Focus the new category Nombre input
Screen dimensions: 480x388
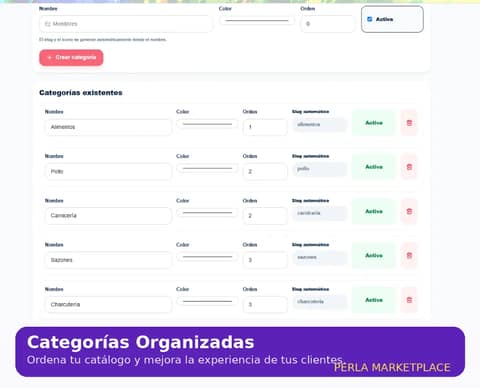pyautogui.click(x=126, y=24)
